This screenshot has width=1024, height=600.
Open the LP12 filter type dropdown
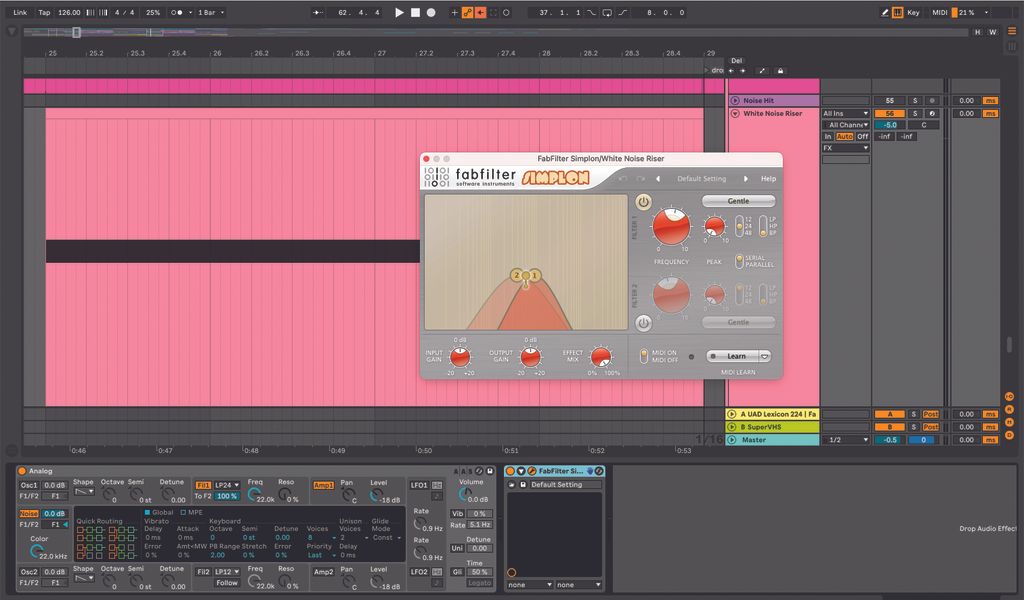[x=227, y=572]
